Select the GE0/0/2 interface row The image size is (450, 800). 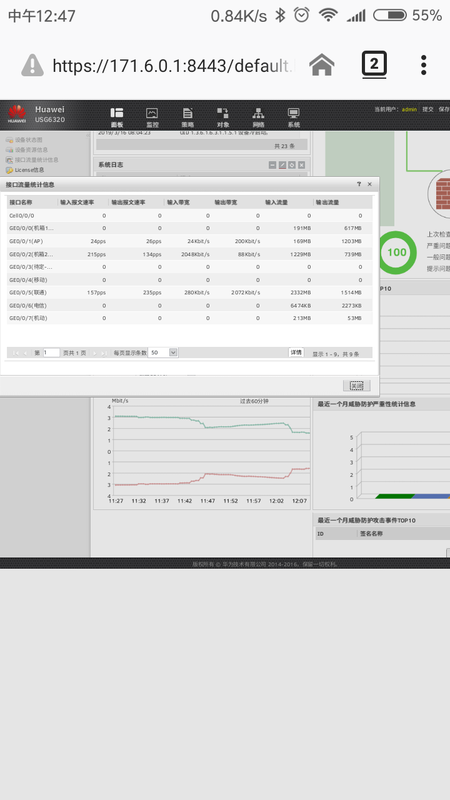189,254
